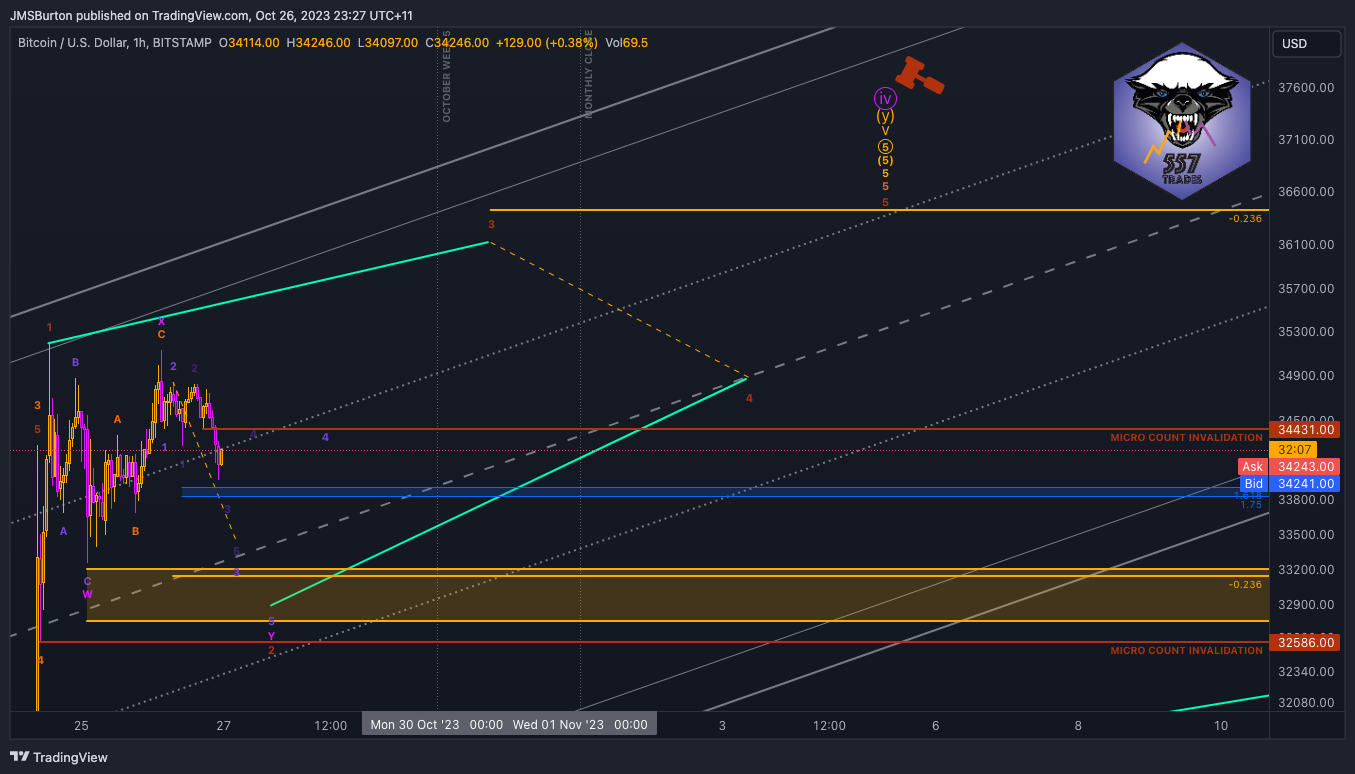Click the 37600.00 price axis label
The image size is (1355, 774).
point(1307,88)
